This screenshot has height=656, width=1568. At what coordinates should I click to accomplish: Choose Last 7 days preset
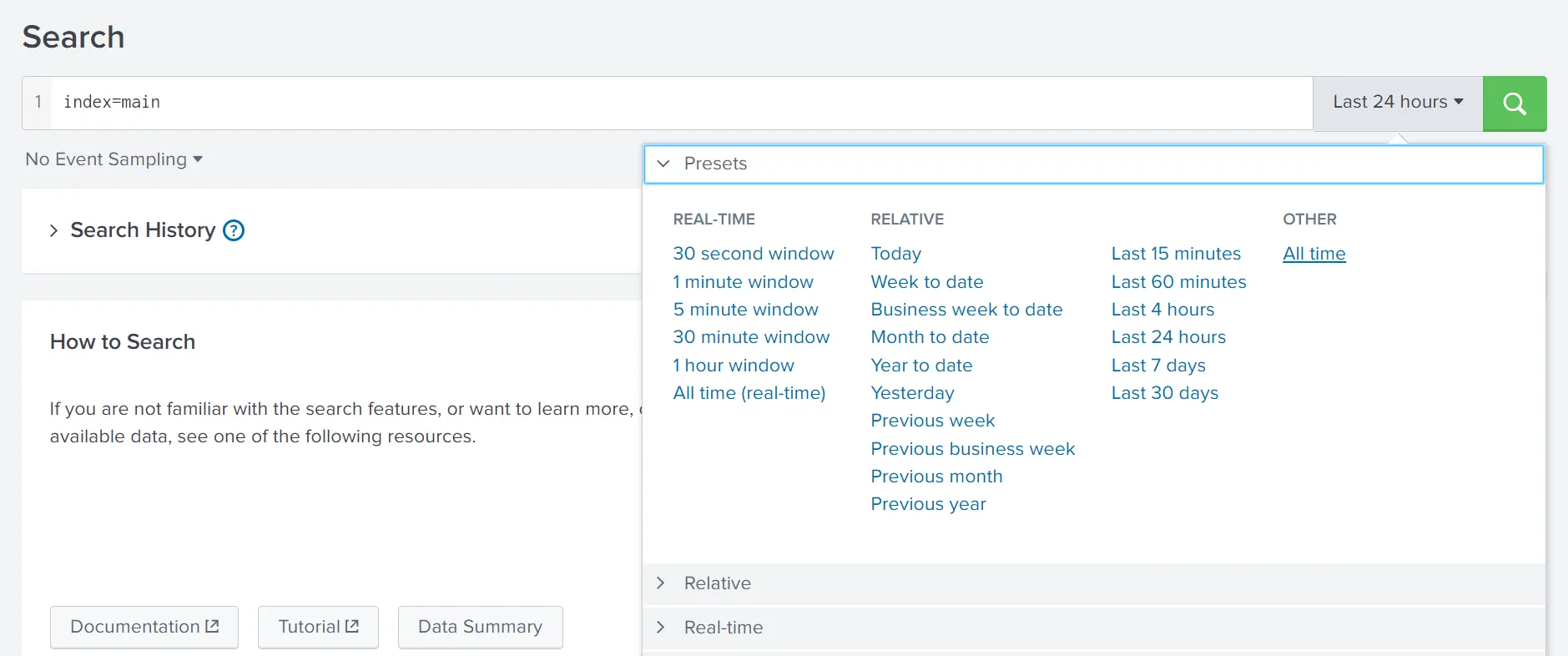pos(1158,366)
